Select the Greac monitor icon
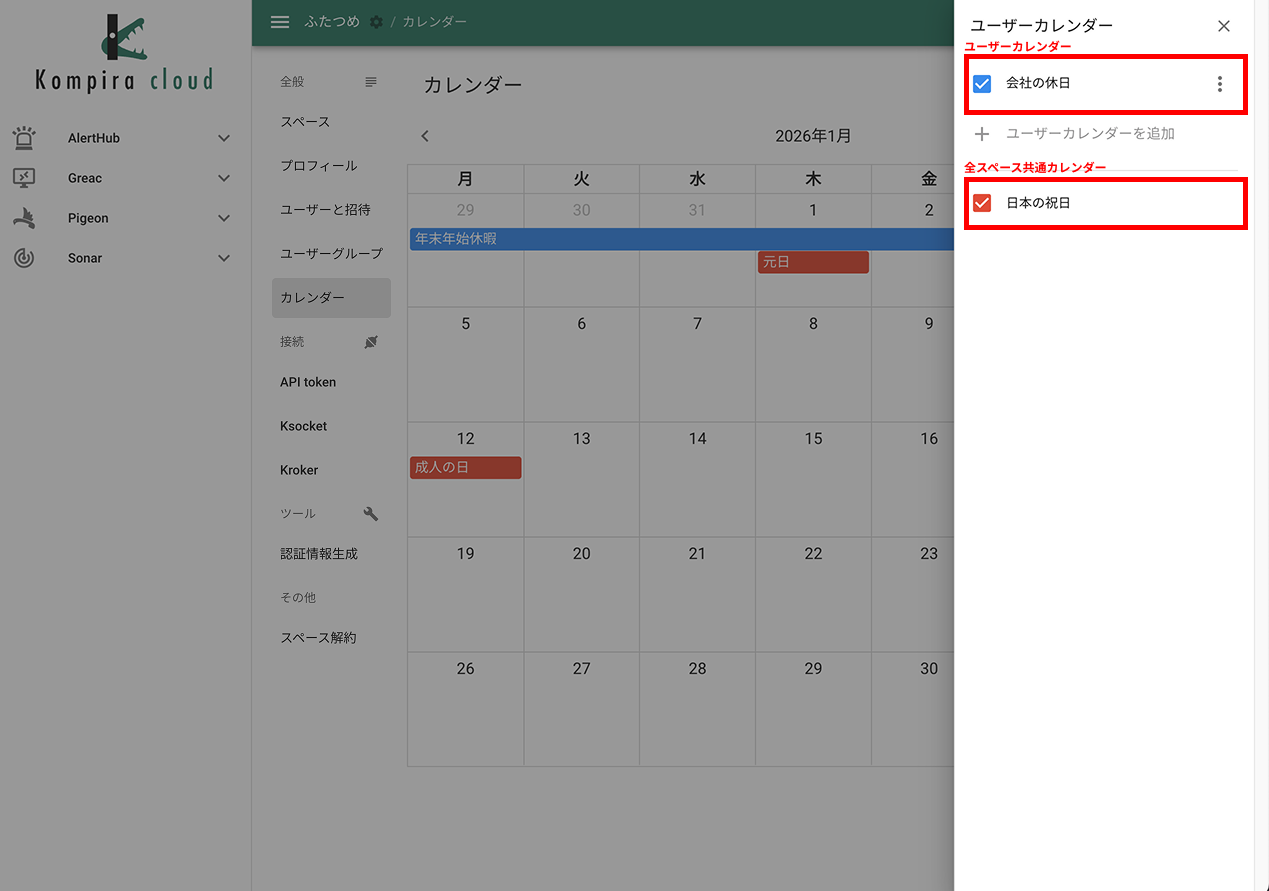 [x=24, y=177]
